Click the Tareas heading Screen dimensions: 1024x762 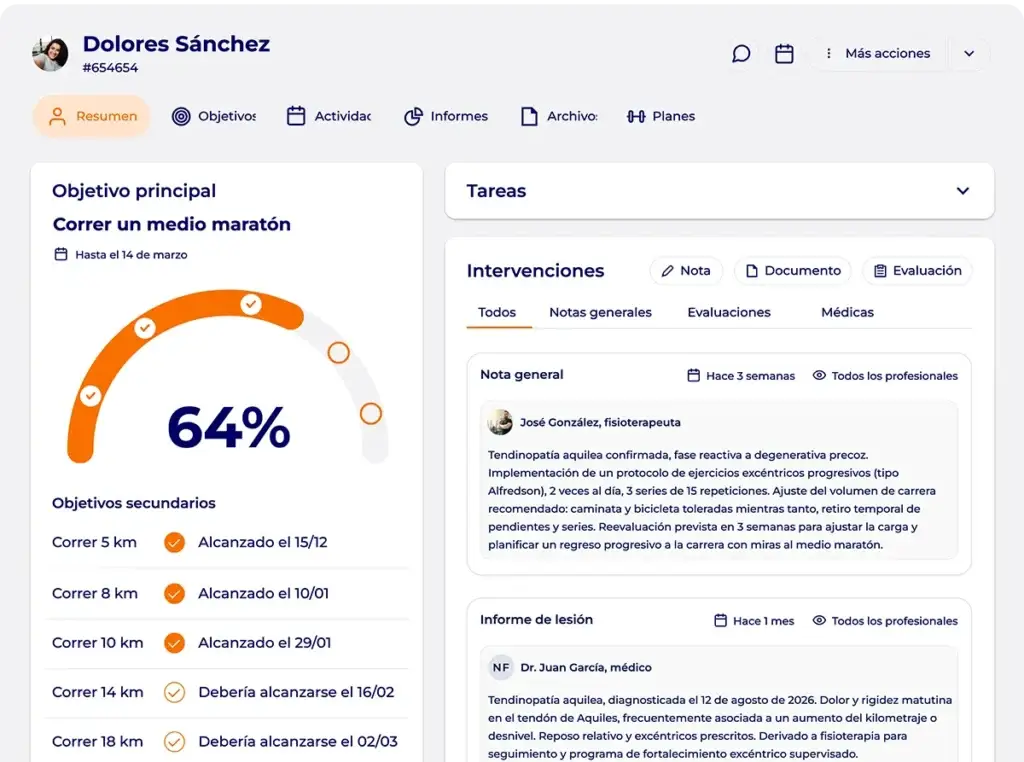coord(496,191)
